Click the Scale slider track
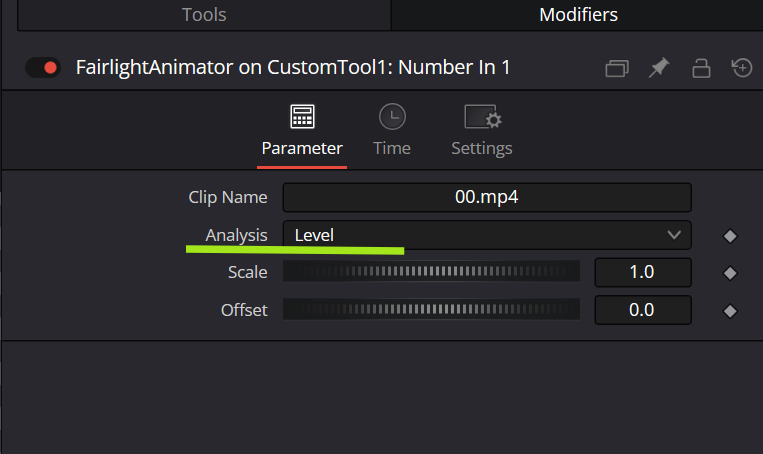763x454 pixels. pos(431,272)
